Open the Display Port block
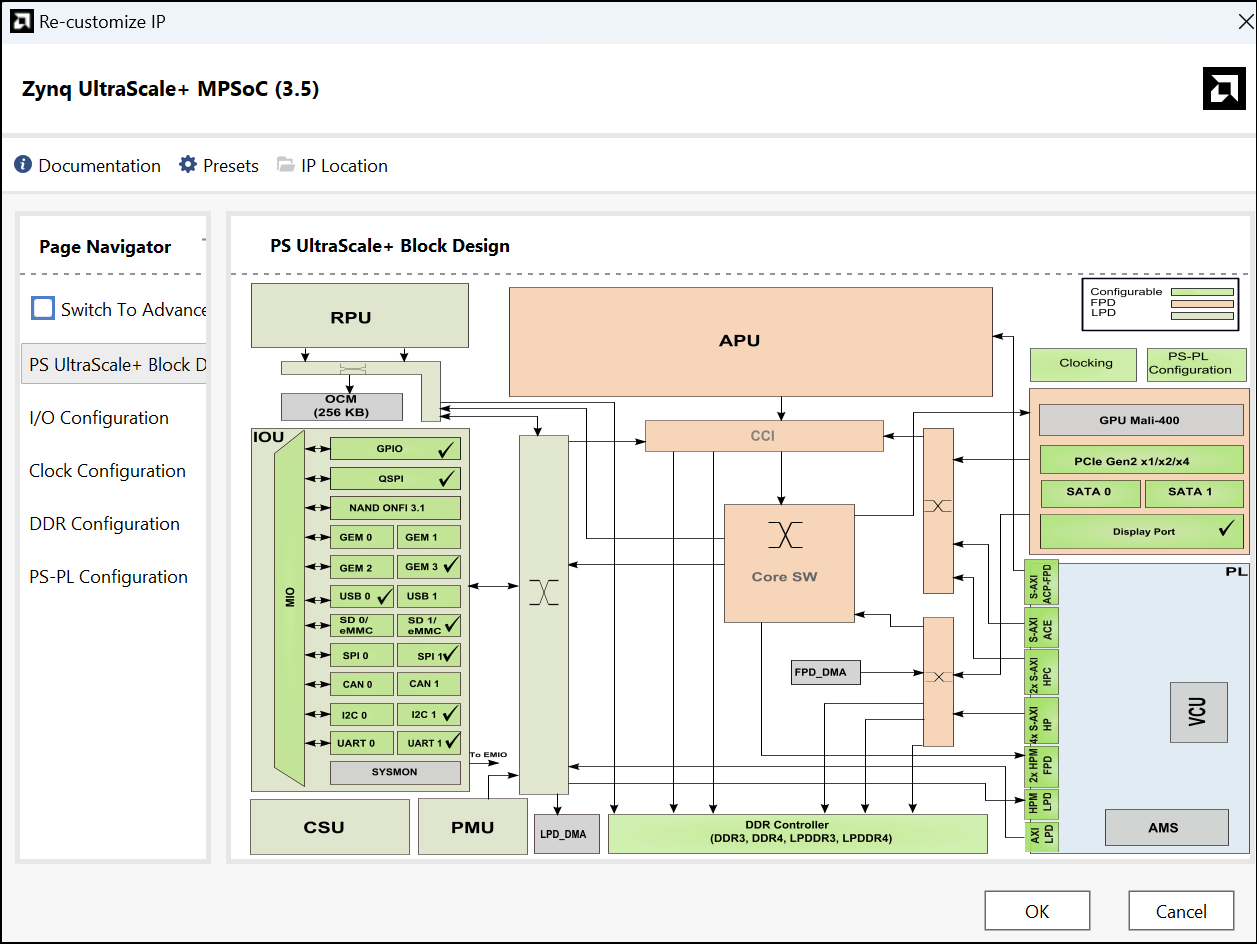This screenshot has width=1257, height=944. tap(1142, 531)
